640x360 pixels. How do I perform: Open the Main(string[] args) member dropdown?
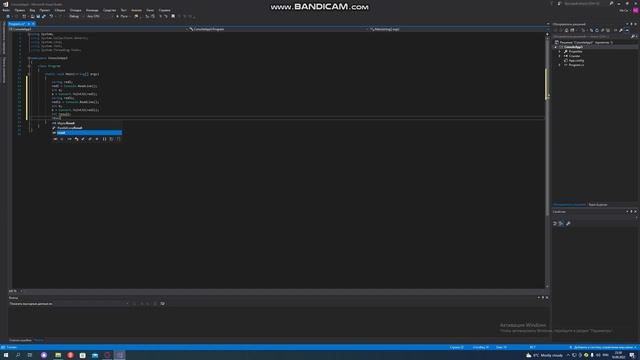click(457, 29)
